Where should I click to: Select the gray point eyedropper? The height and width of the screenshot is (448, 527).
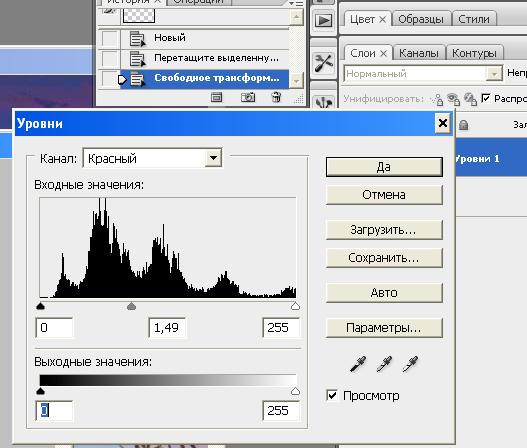click(384, 364)
